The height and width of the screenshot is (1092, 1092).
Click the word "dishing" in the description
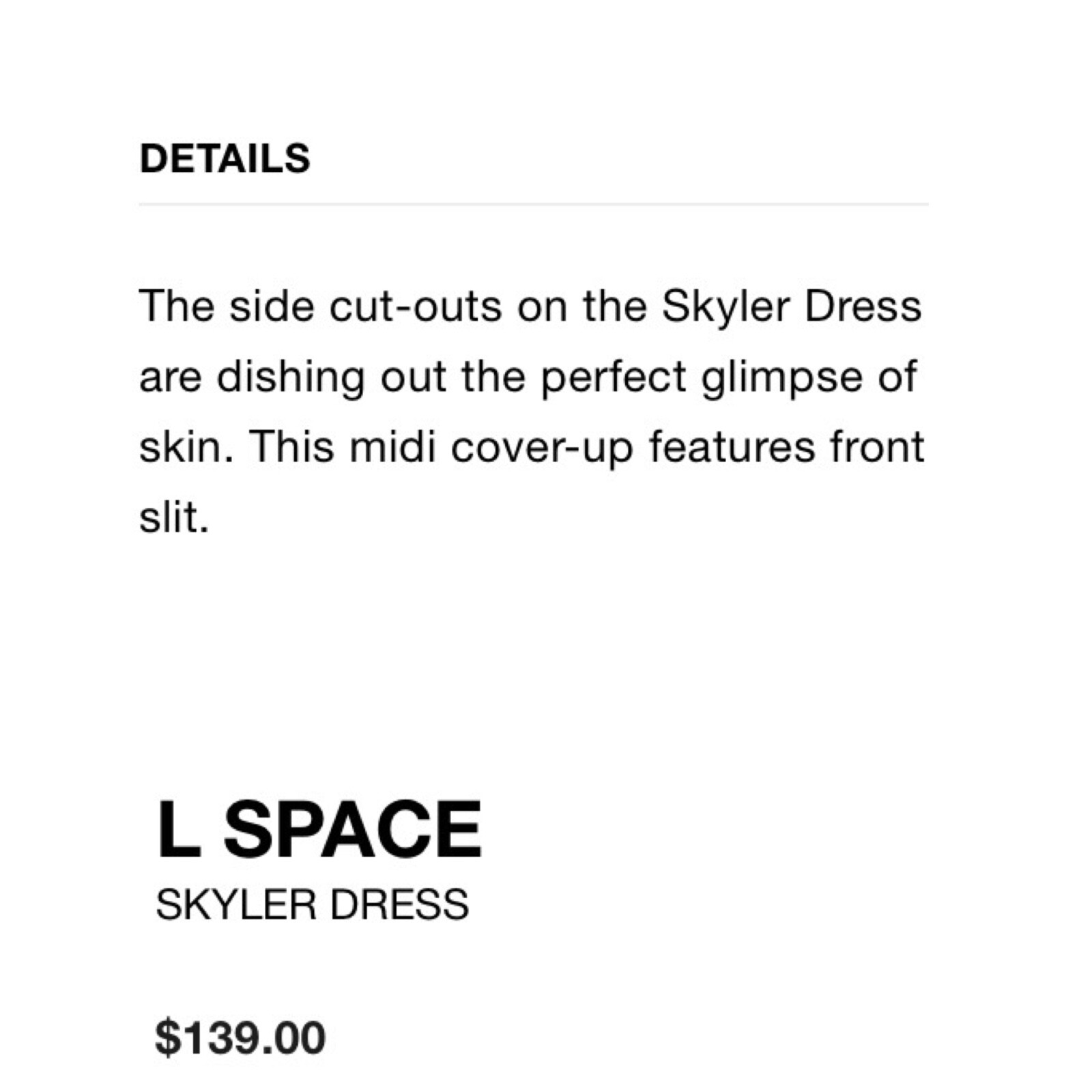[x=291, y=379]
